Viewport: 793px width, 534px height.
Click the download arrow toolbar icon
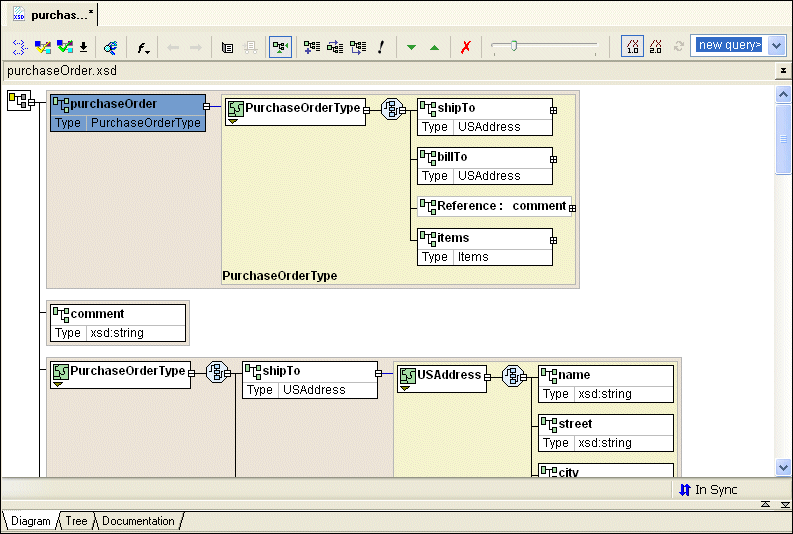[x=84, y=47]
